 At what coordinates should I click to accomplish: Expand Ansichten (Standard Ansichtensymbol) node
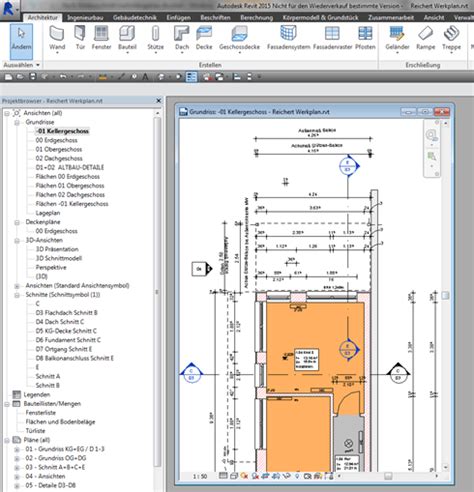pyautogui.click(x=17, y=286)
